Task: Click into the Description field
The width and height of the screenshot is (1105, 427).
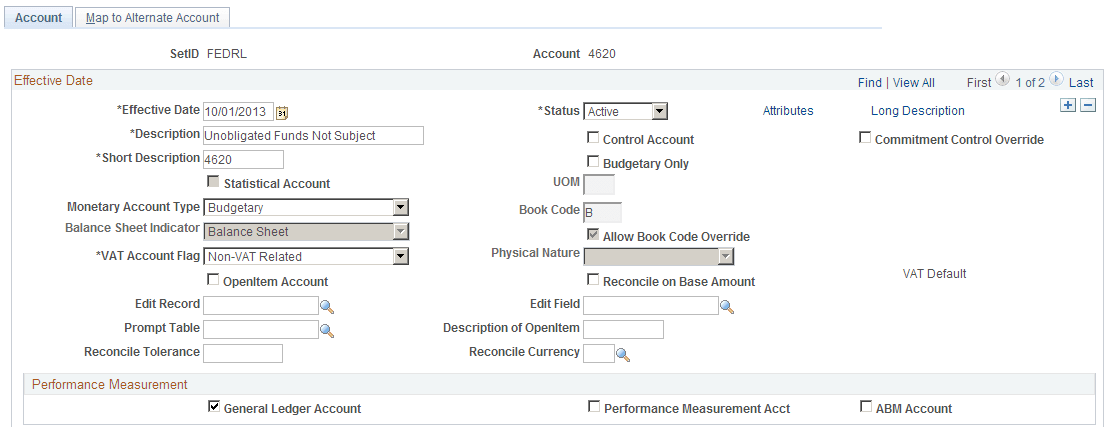Action: (313, 135)
